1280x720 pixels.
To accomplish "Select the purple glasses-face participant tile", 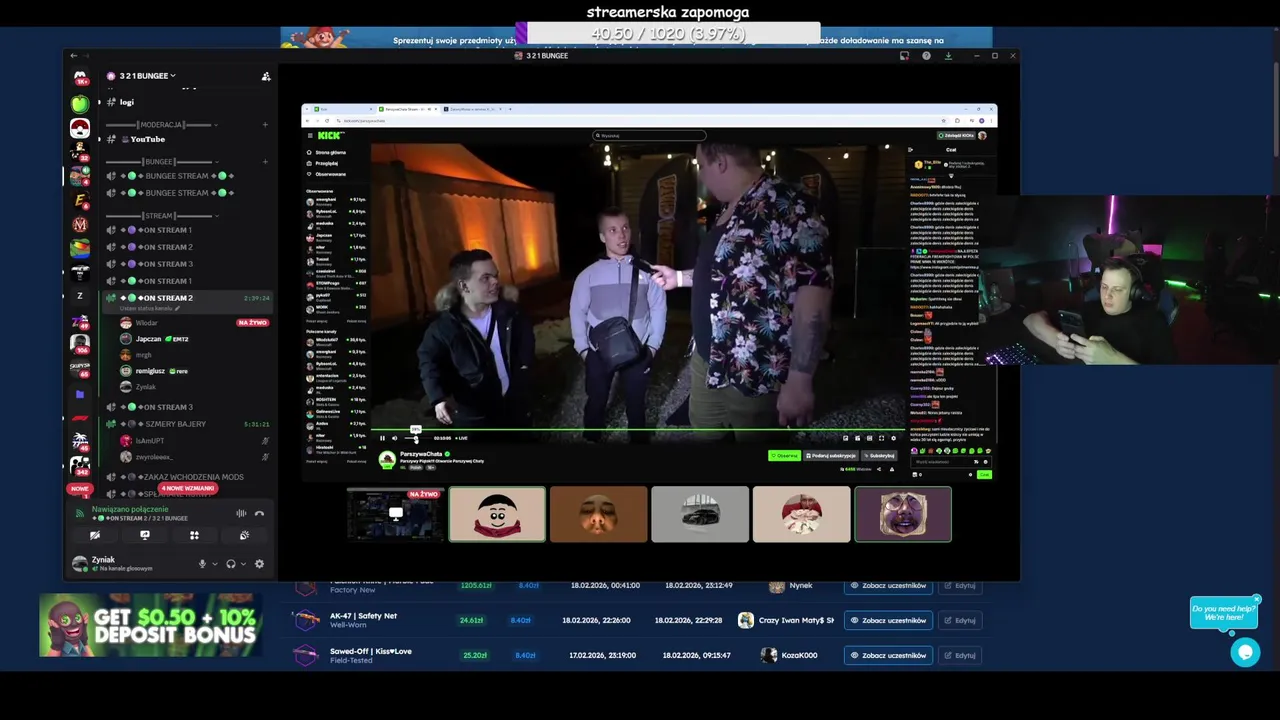I will coord(903,514).
